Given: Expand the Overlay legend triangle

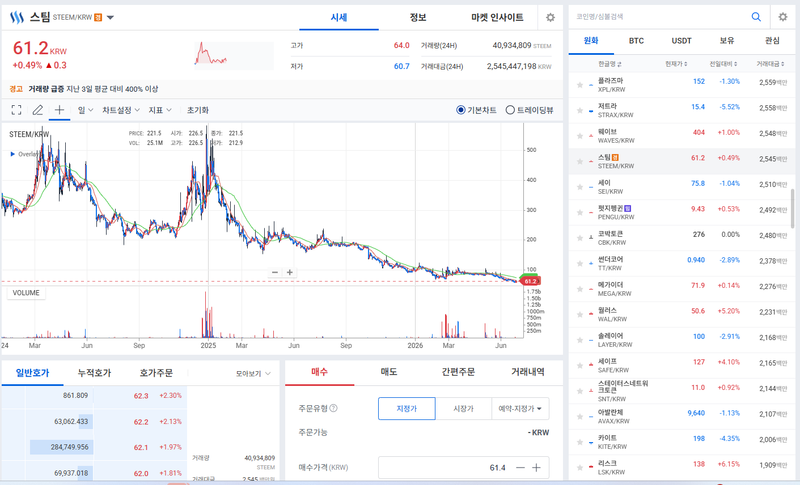Looking at the screenshot, I should 13,154.
